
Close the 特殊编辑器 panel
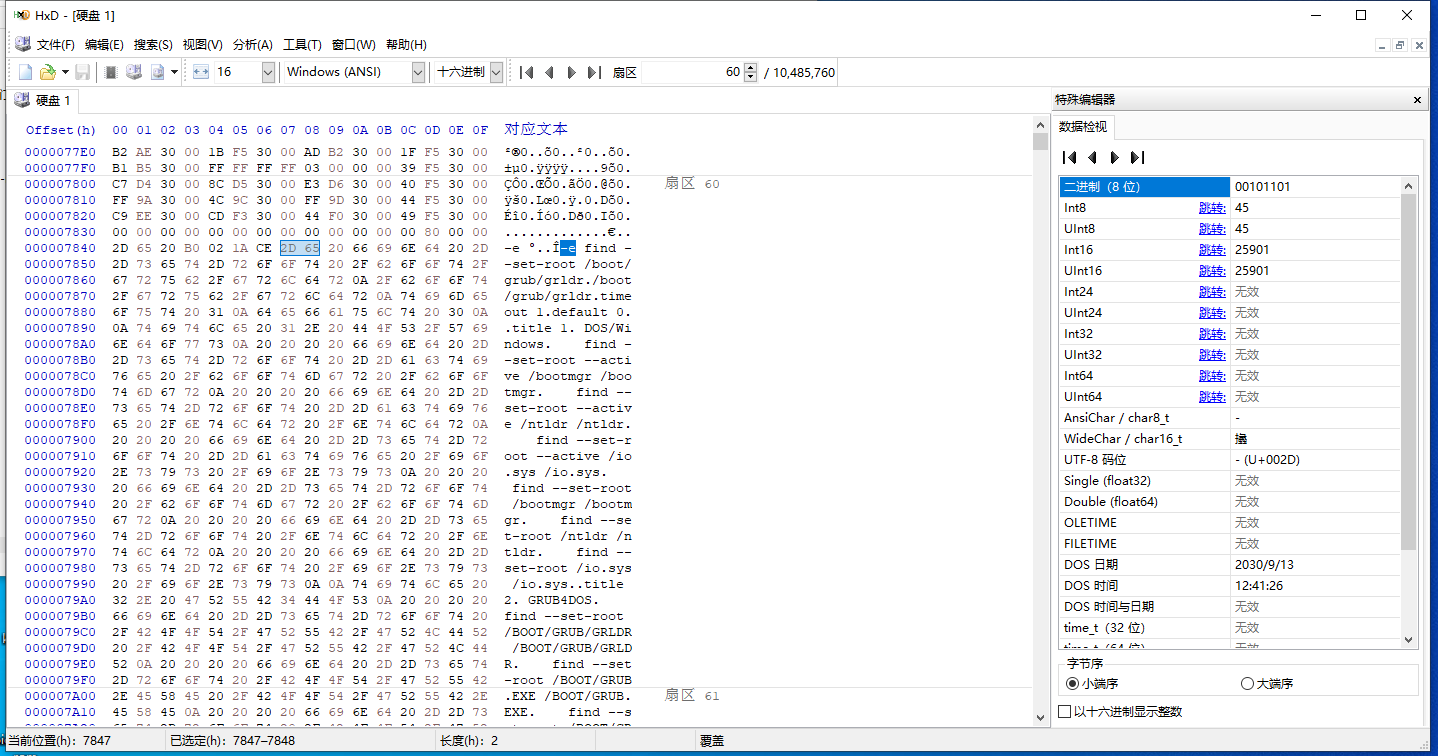1417,100
